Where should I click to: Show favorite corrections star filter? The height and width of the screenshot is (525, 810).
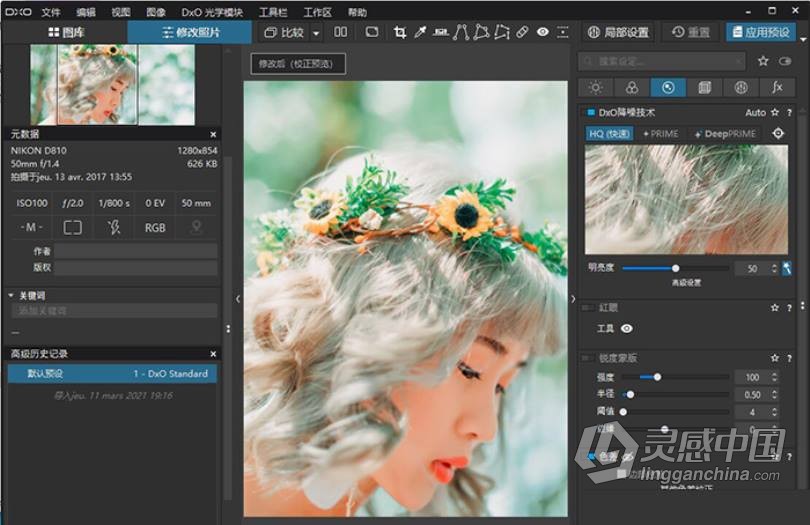click(x=763, y=61)
